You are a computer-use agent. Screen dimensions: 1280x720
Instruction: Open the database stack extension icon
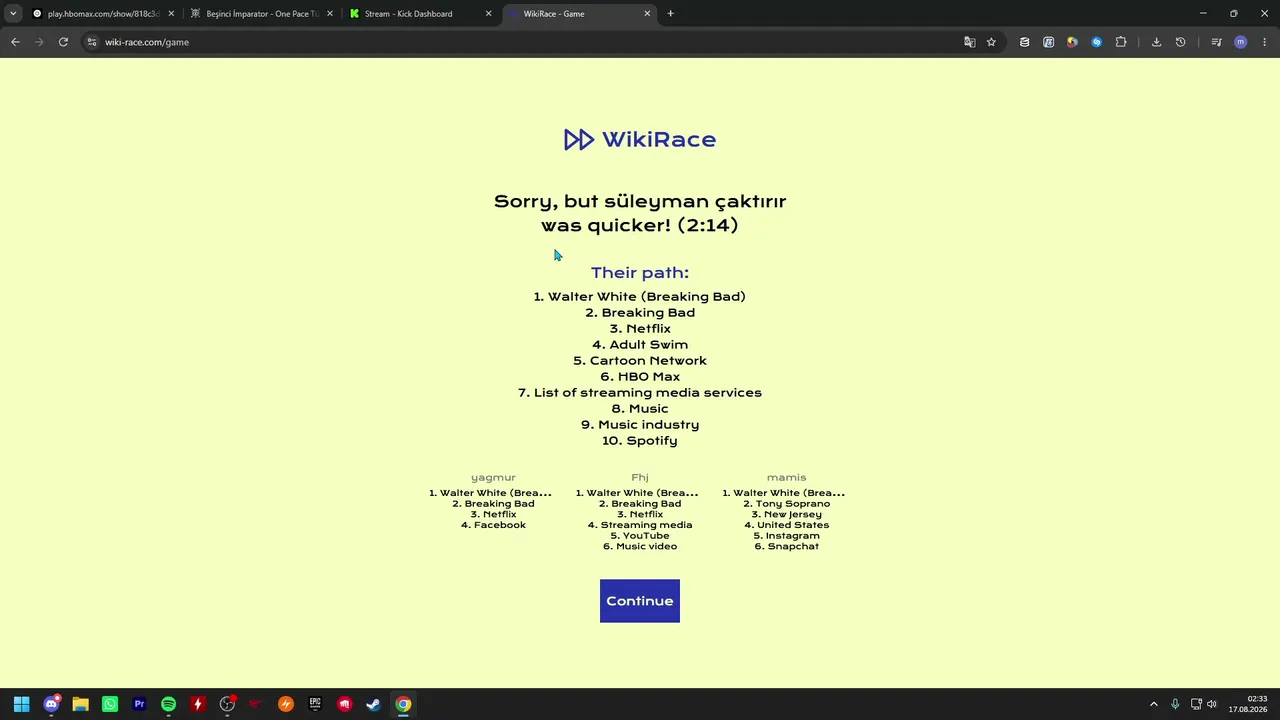point(1024,42)
